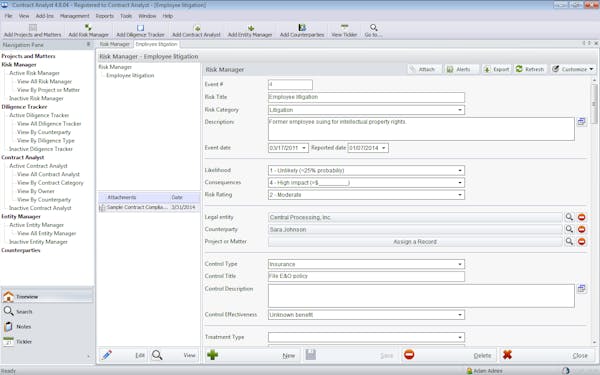
Task: Click the disabled Save button
Action: (x=350, y=355)
